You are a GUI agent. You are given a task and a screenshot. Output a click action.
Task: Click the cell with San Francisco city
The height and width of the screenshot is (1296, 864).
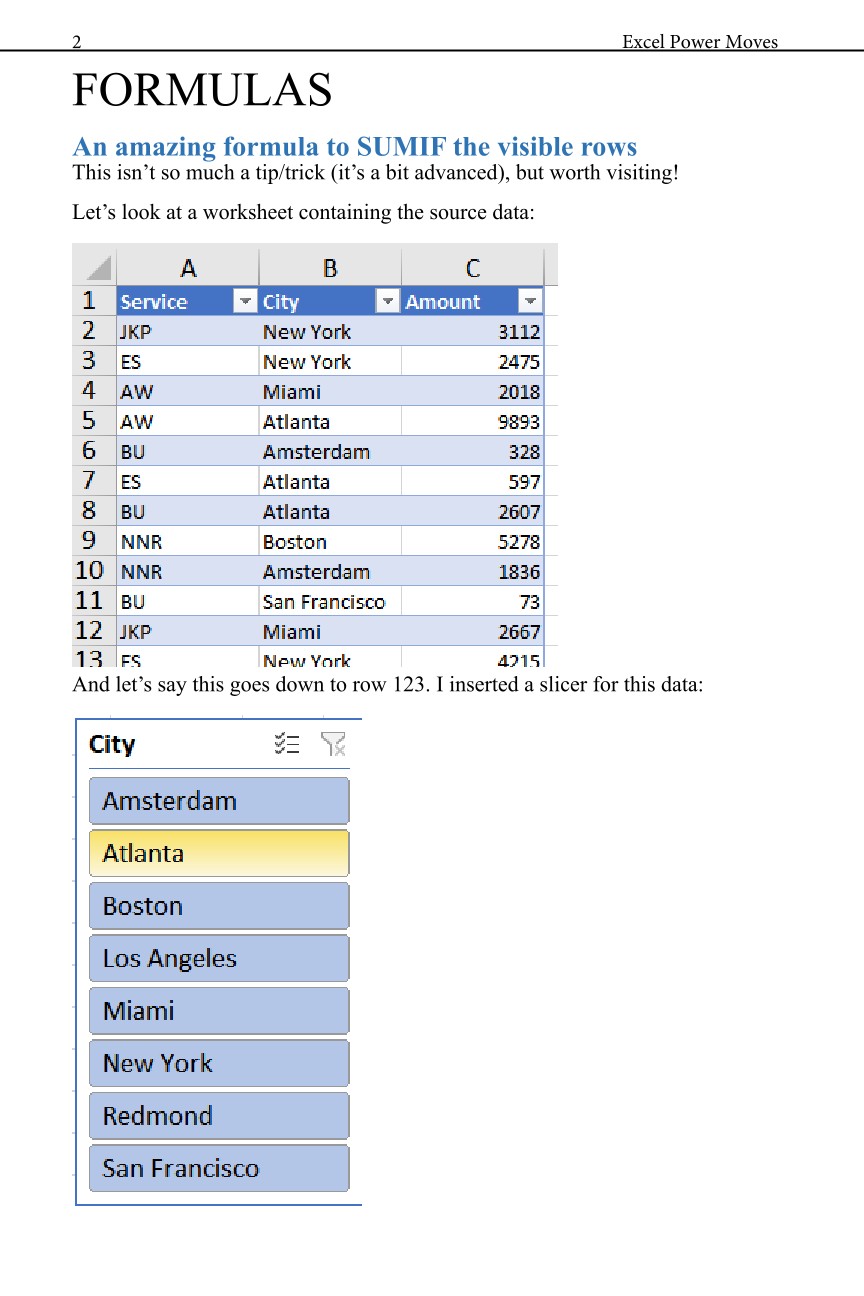coord(330,601)
